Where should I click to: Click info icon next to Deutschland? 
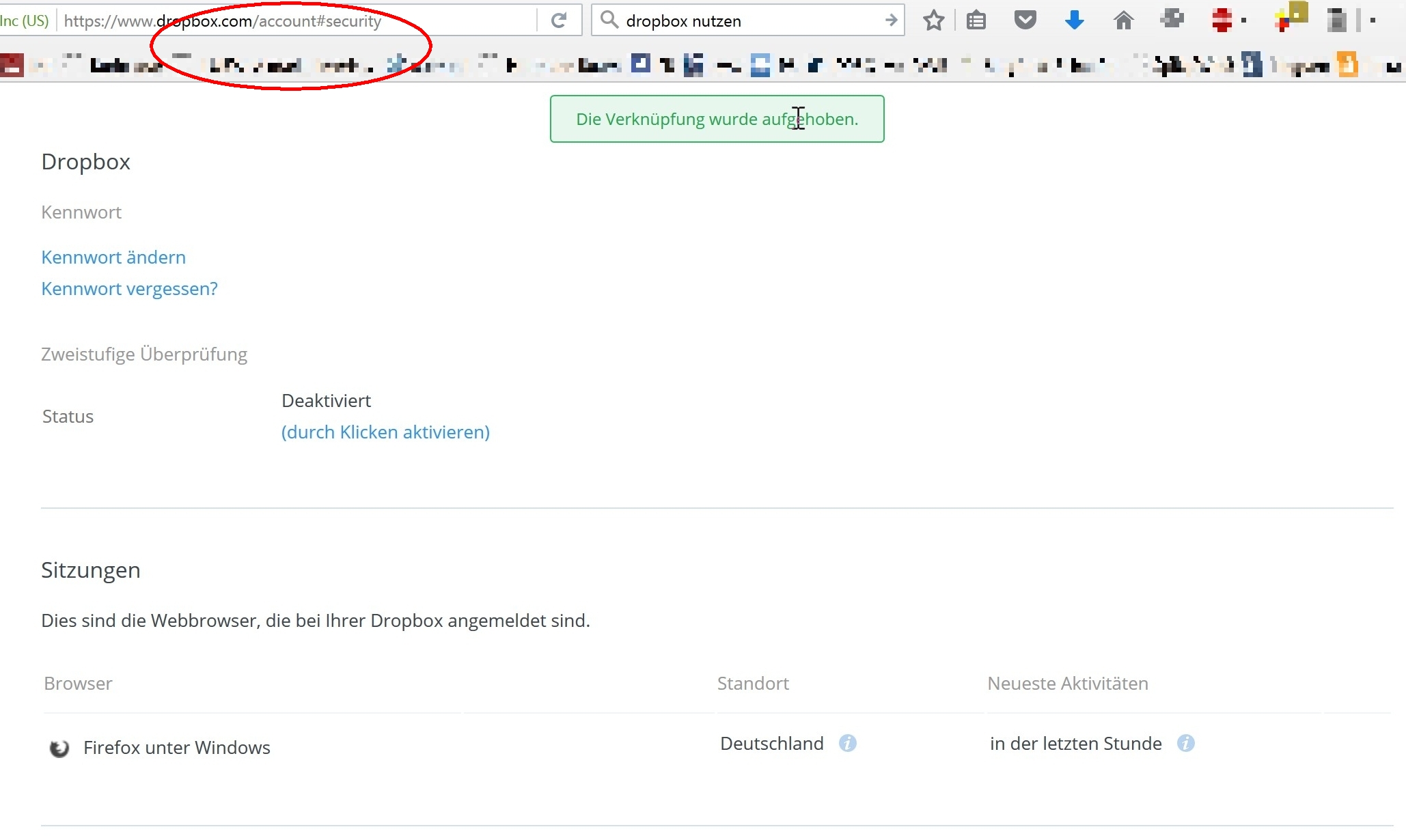[x=848, y=743]
